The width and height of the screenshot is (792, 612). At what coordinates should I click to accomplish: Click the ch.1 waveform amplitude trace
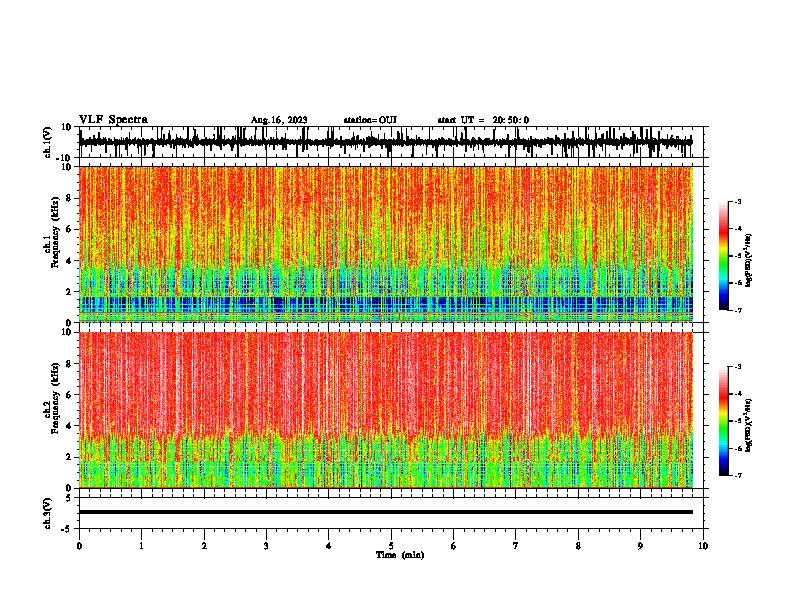(x=385, y=142)
